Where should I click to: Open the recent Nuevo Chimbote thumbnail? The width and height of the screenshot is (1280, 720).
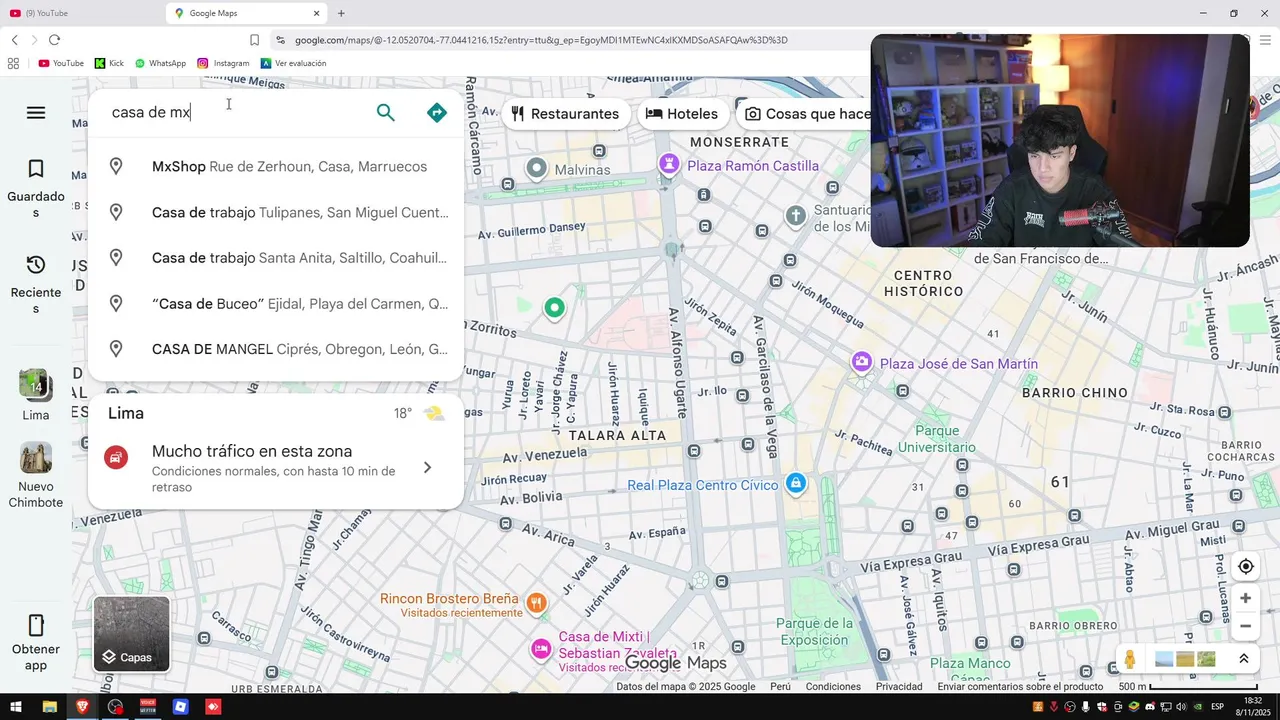36,458
